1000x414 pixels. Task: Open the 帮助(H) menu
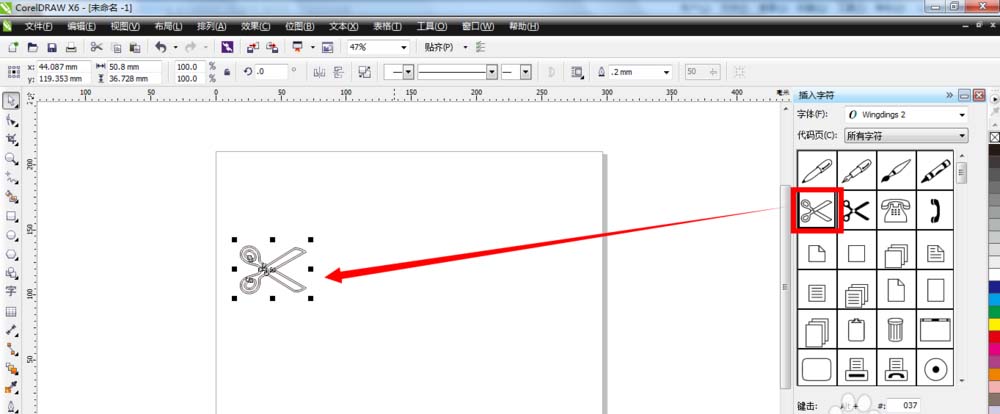(524, 27)
